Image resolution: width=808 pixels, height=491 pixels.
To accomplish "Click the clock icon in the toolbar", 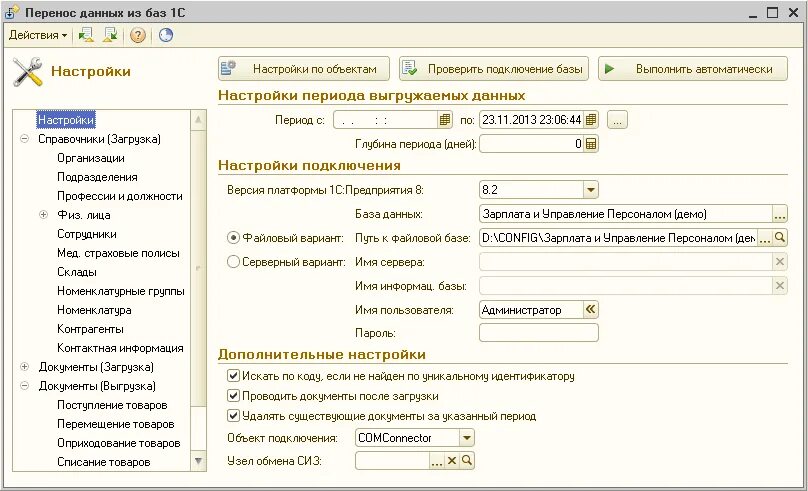I will [x=165, y=35].
